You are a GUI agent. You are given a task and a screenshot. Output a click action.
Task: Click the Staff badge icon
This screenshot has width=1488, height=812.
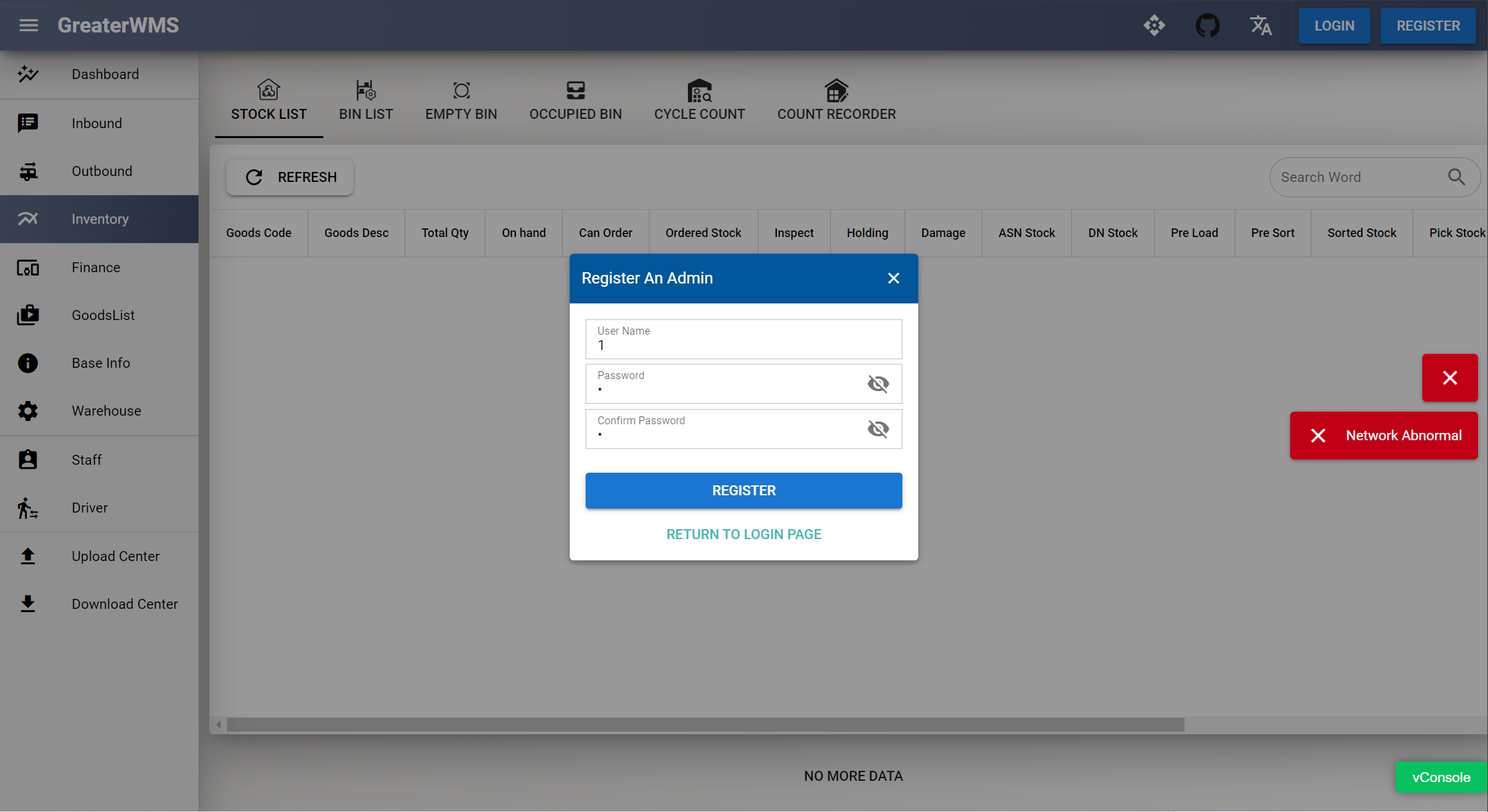pyautogui.click(x=28, y=459)
